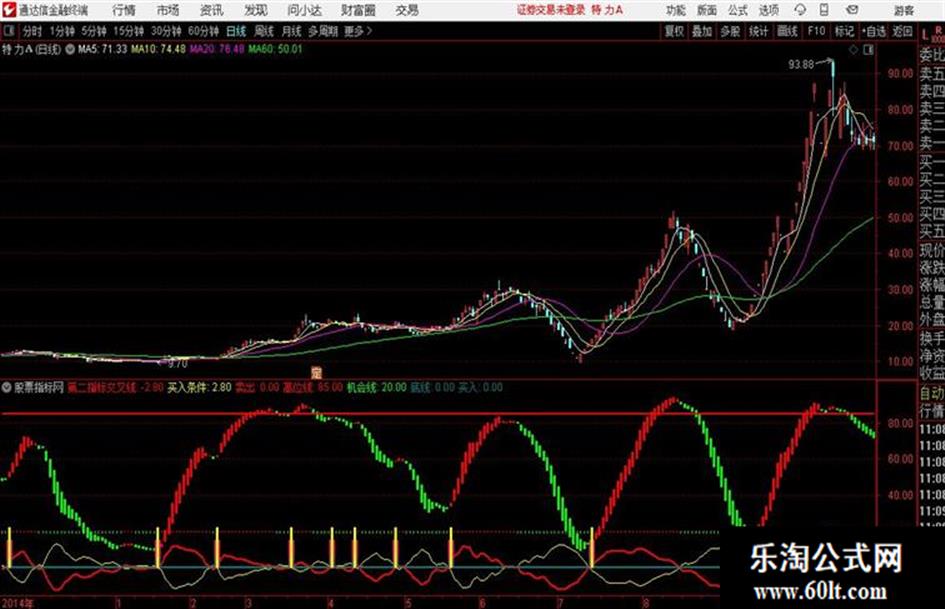Viewport: 945px width, 609px height.
Task: Open the headset customer service icon
Action: click(800, 10)
